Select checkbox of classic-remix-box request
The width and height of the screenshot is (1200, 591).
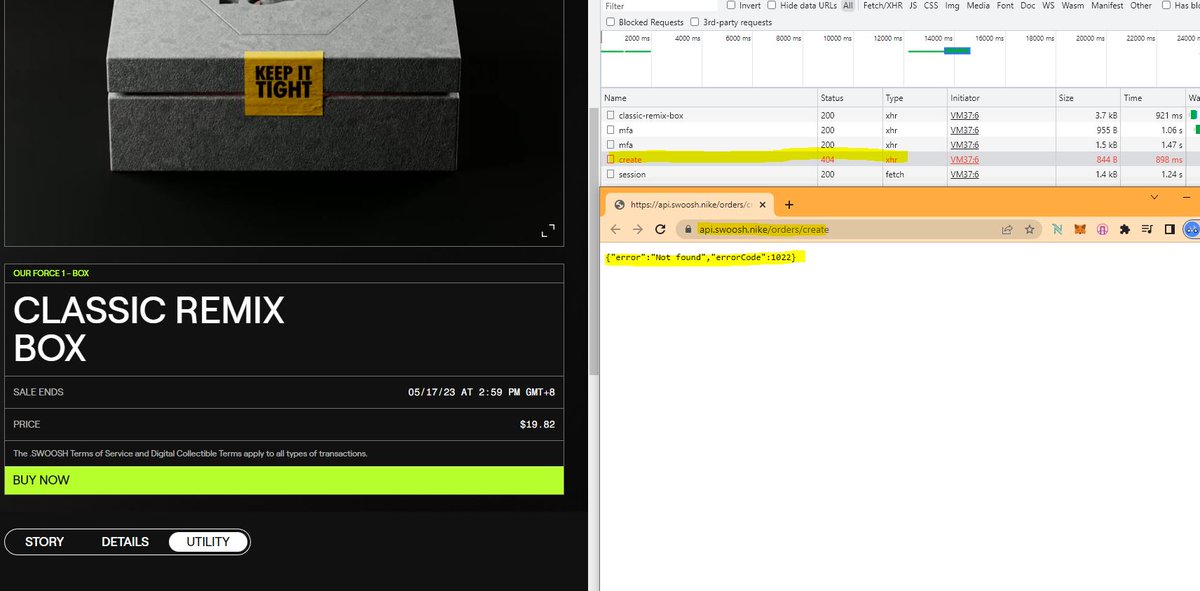tap(610, 116)
